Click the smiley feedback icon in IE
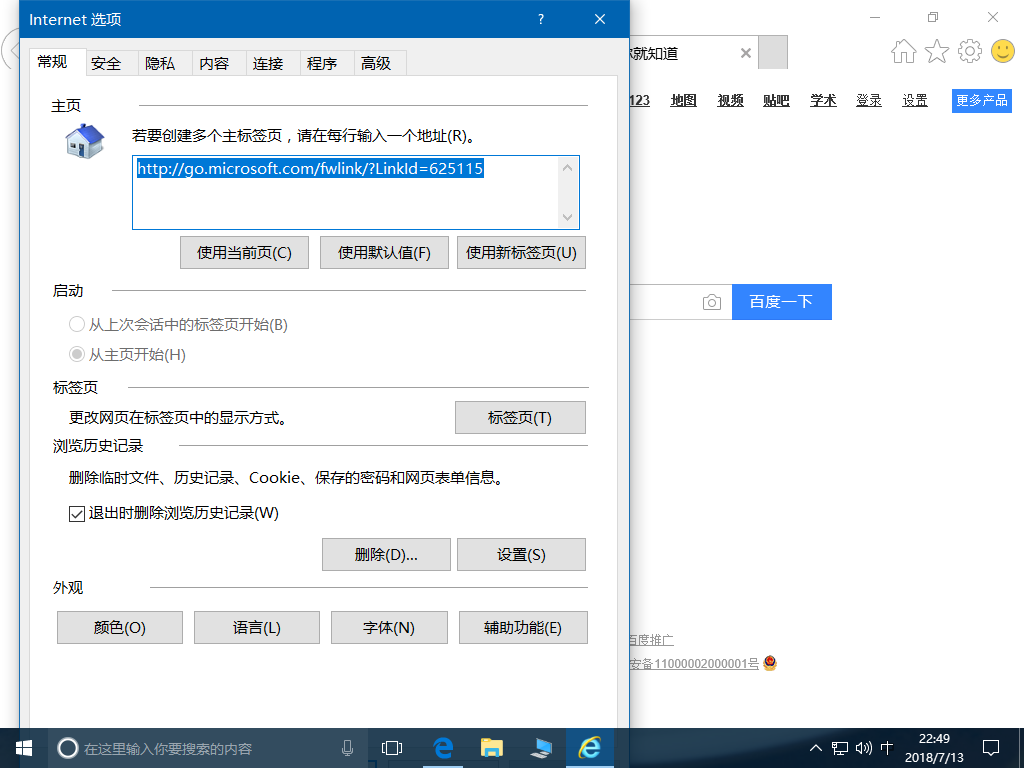 pos(1002,51)
